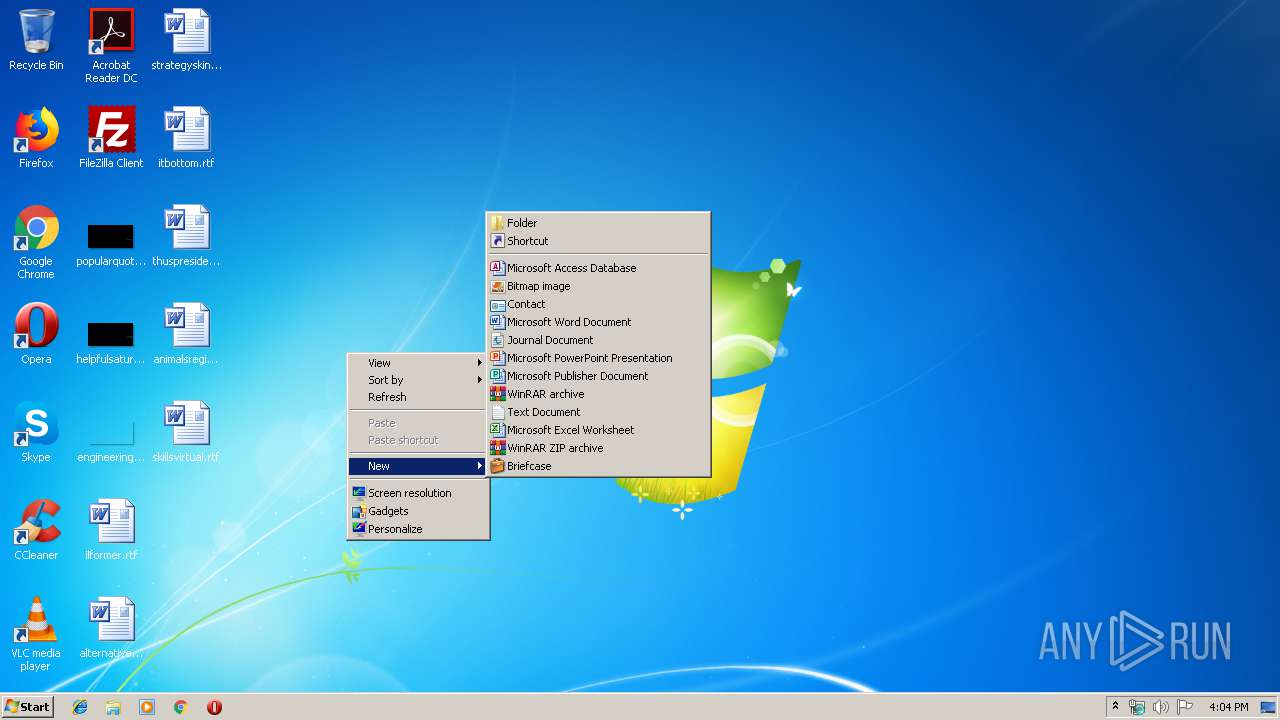Select the thuspreside document icon
The width and height of the screenshot is (1280, 720).
click(186, 236)
